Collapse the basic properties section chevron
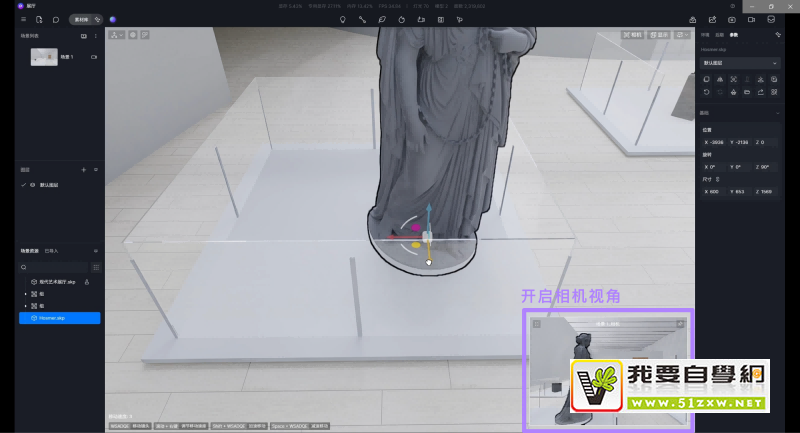The width and height of the screenshot is (800, 433). (x=777, y=113)
